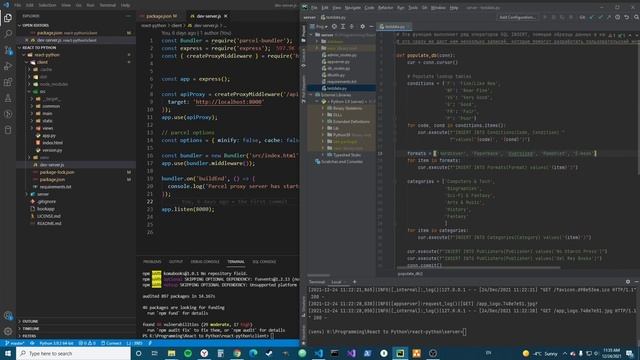Click Add Configuration button in PyCharm
The width and height of the screenshot is (640, 360).
coord(517,17)
